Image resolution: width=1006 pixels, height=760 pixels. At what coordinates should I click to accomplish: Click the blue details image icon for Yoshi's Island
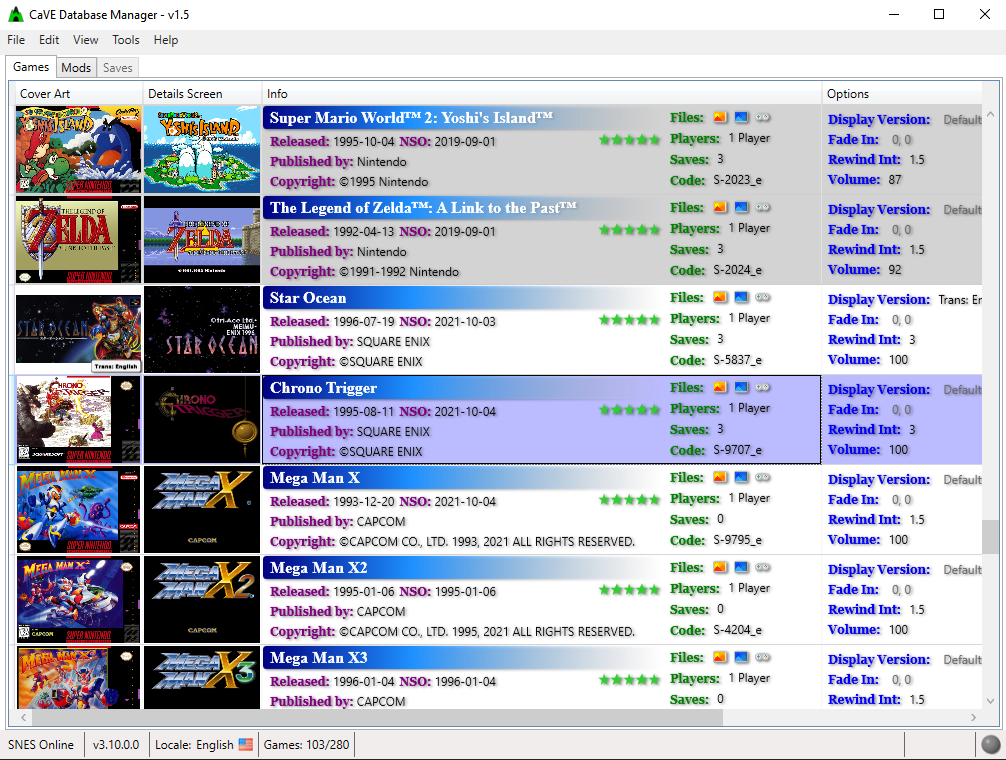[741, 117]
